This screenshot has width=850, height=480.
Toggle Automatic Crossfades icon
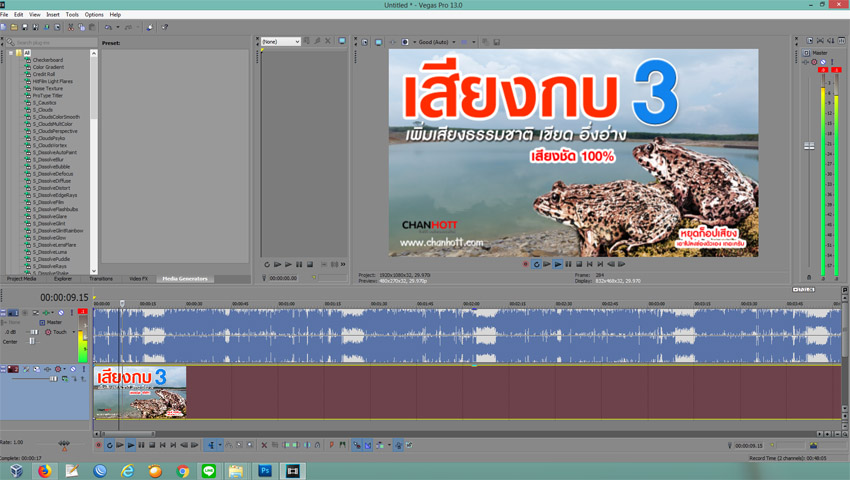tap(368, 445)
